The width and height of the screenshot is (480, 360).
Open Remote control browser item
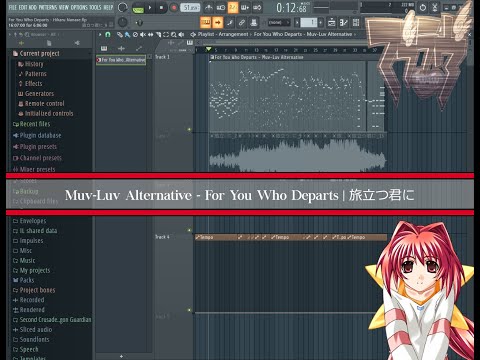pos(41,103)
